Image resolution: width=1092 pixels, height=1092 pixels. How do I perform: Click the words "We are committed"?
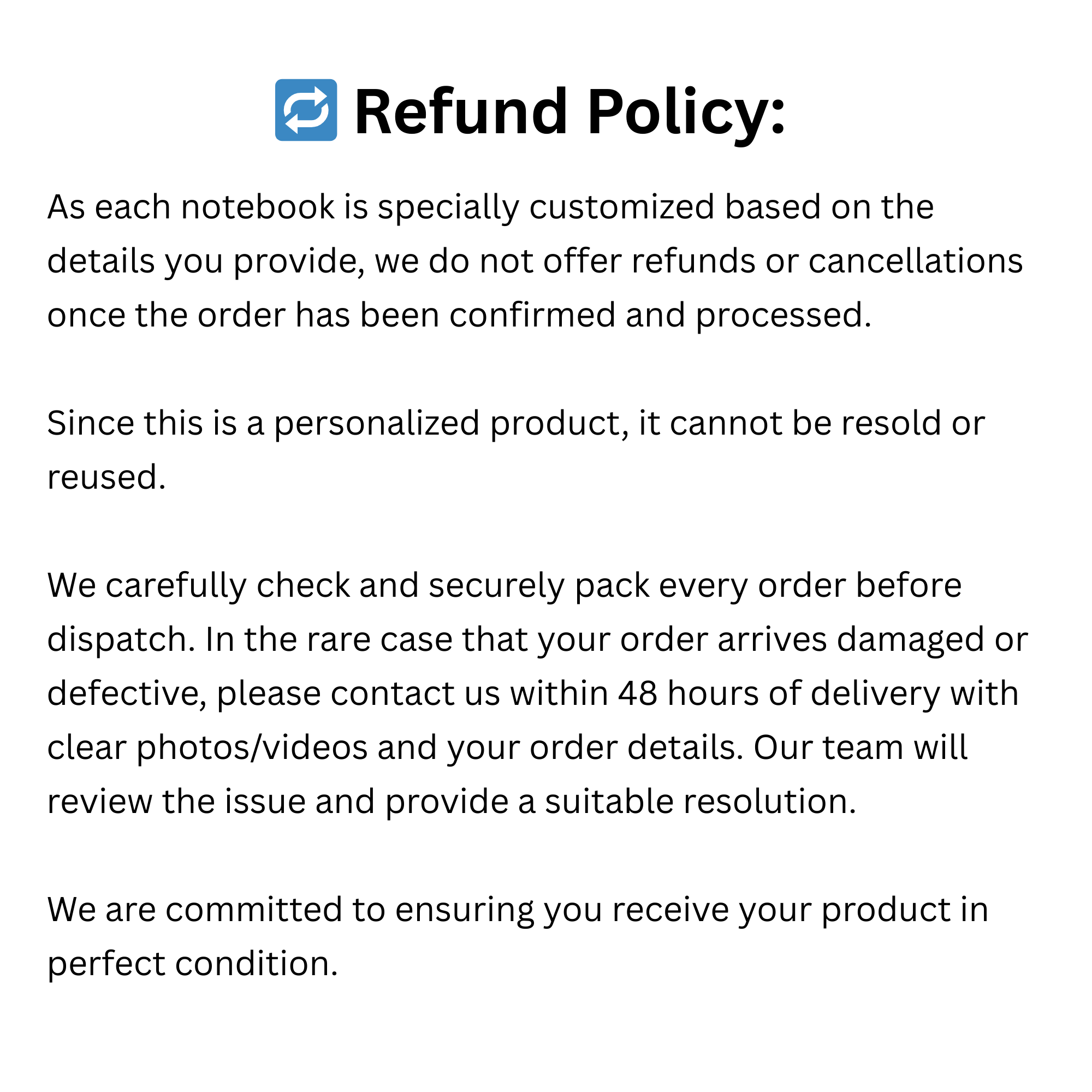[x=195, y=910]
